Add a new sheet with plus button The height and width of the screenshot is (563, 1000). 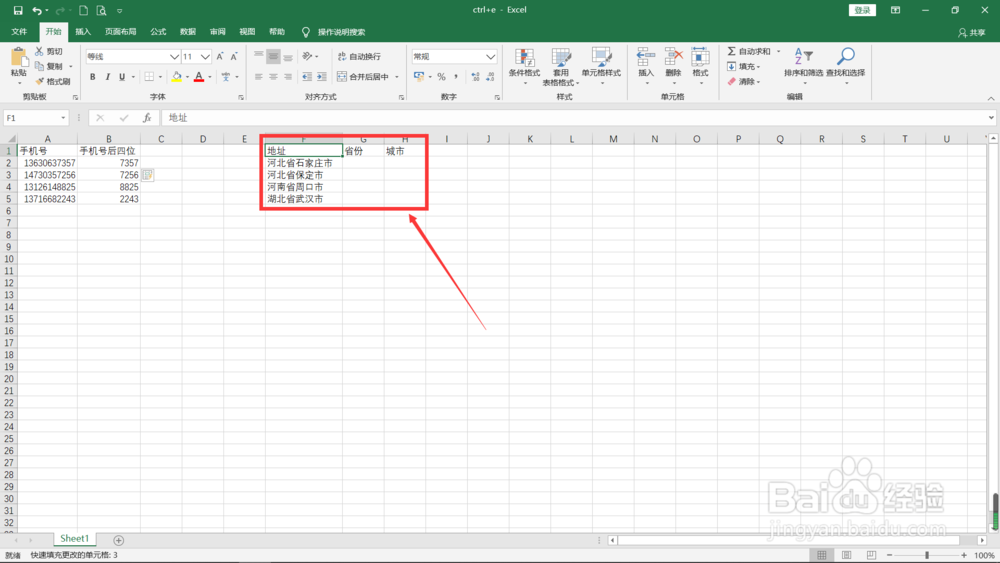coord(119,540)
